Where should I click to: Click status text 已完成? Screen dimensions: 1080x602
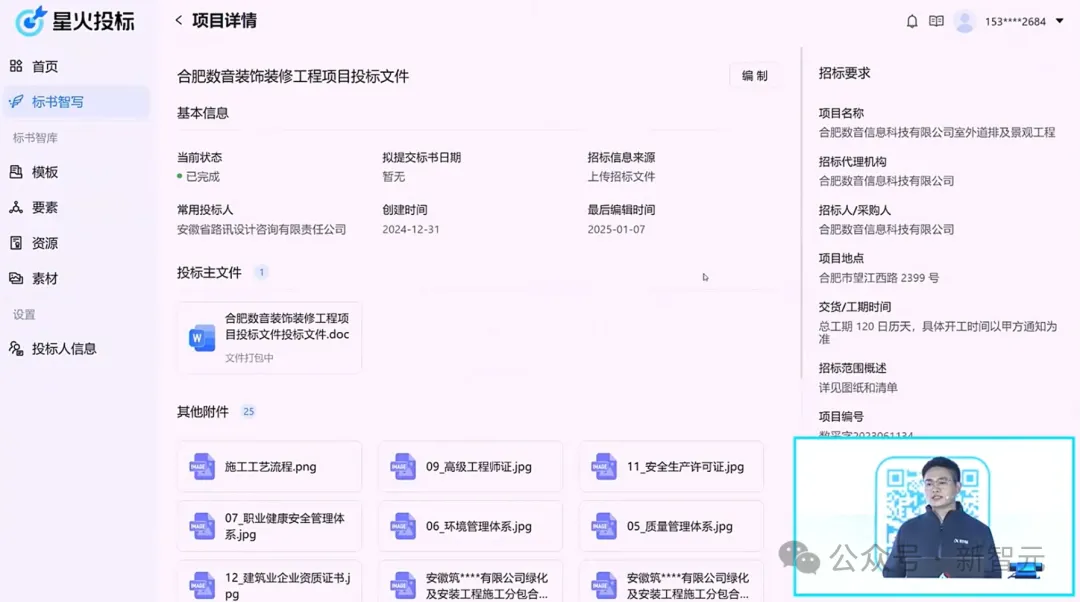(202, 176)
